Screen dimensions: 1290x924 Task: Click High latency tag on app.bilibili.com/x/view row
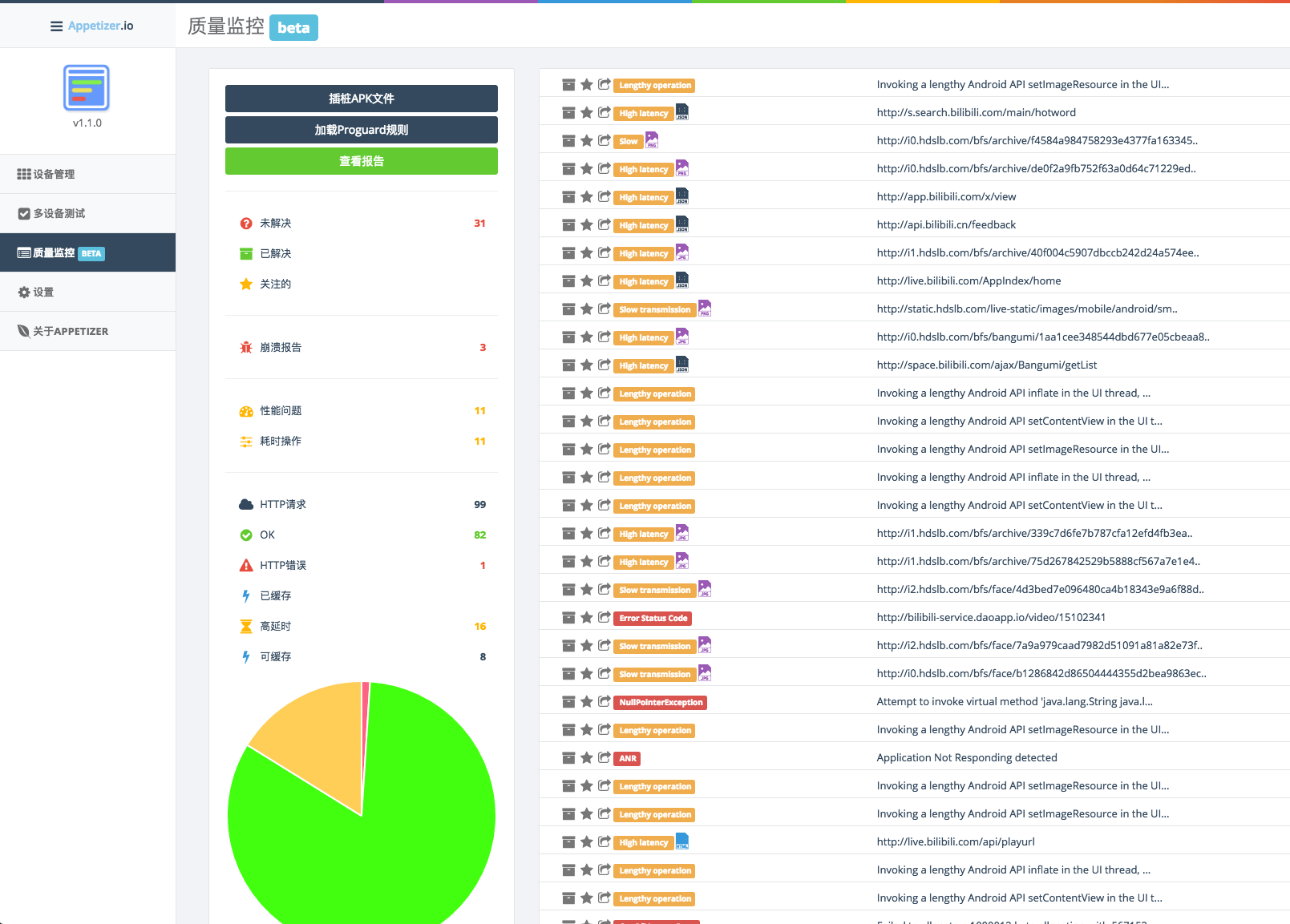(644, 197)
